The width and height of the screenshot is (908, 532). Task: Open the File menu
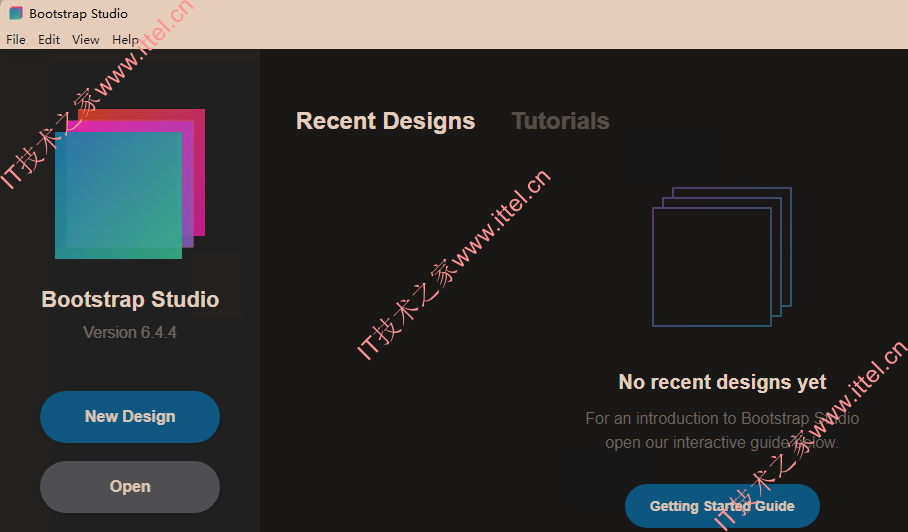point(16,39)
